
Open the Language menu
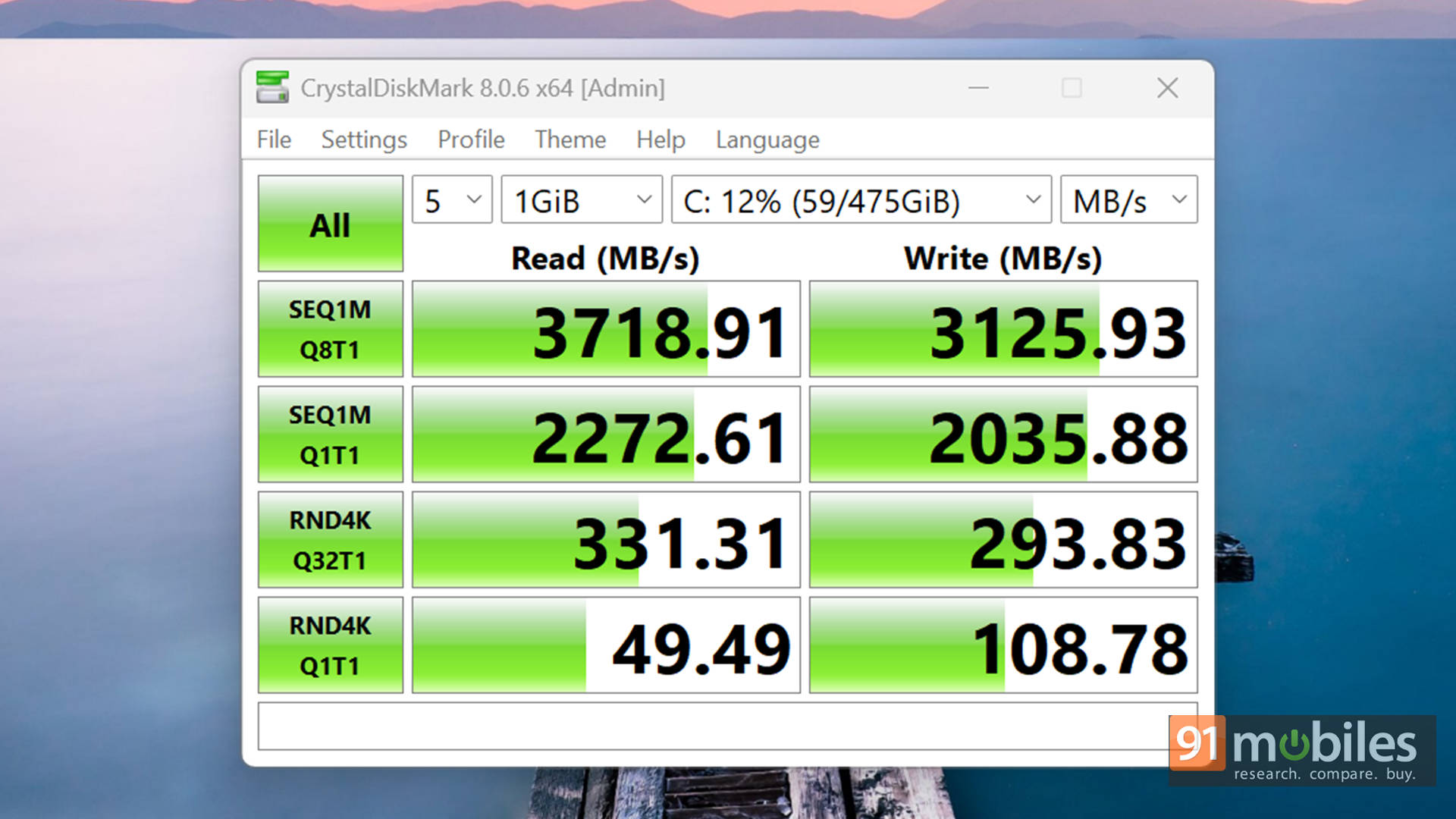[767, 140]
